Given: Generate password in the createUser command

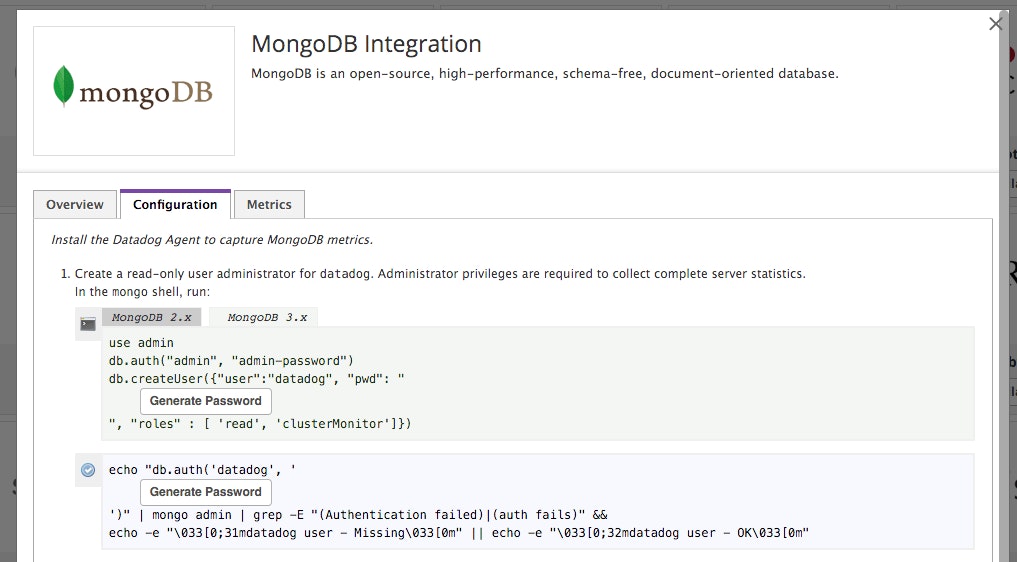Looking at the screenshot, I should [206, 401].
